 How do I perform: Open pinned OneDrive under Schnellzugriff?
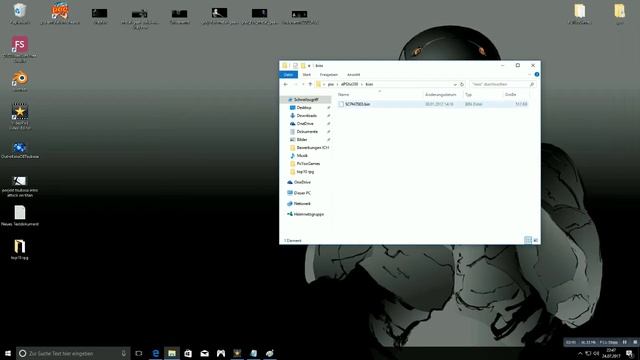tap(305, 124)
